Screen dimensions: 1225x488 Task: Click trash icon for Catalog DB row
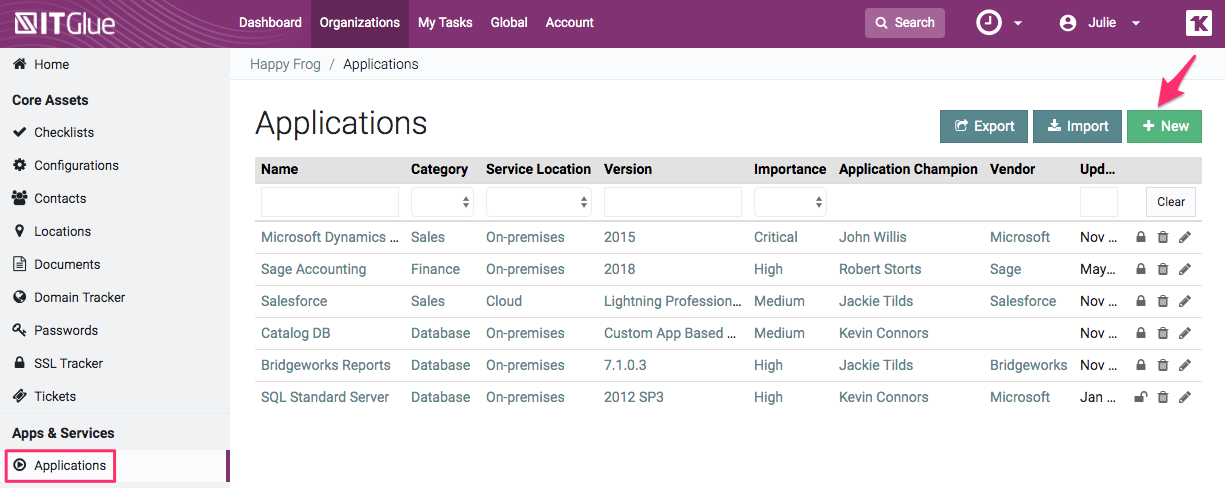pyautogui.click(x=1162, y=334)
